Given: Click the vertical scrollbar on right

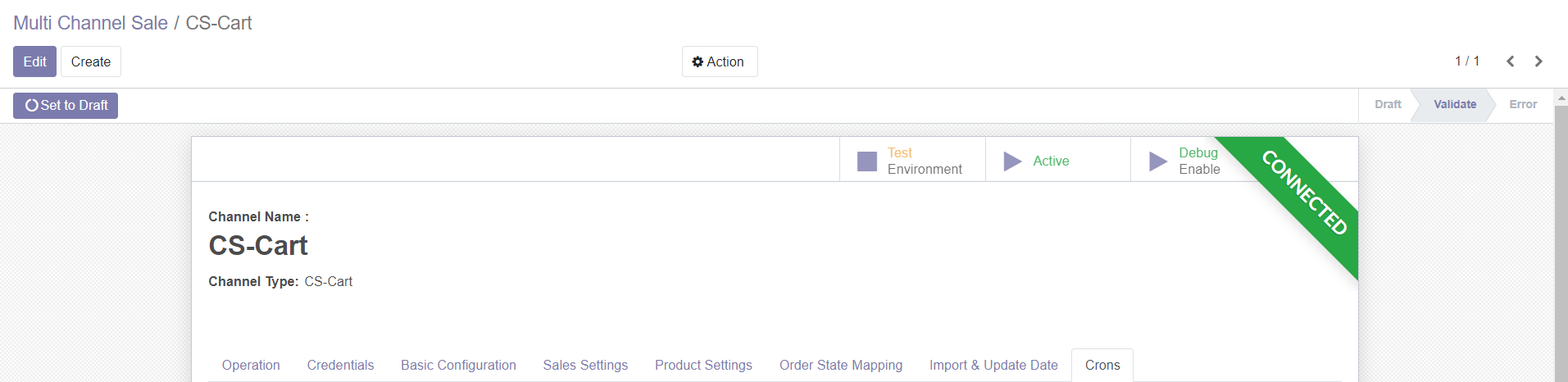Looking at the screenshot, I should 1561,246.
